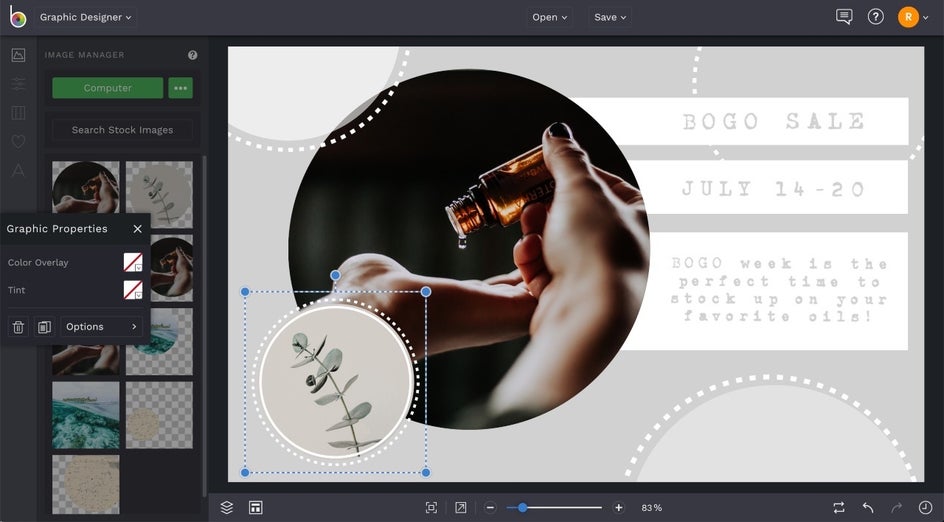Pick a Color Overlay swatch

(133, 263)
